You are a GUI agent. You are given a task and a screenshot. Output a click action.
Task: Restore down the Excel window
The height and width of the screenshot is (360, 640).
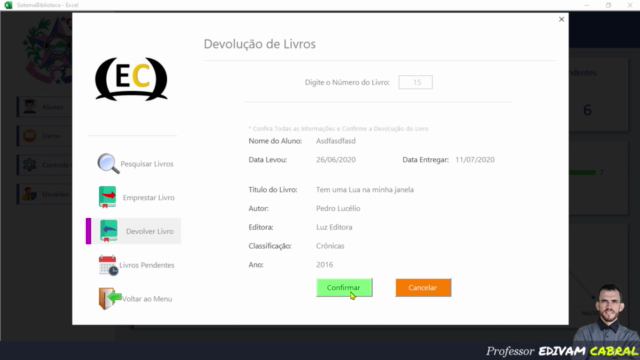608,5
